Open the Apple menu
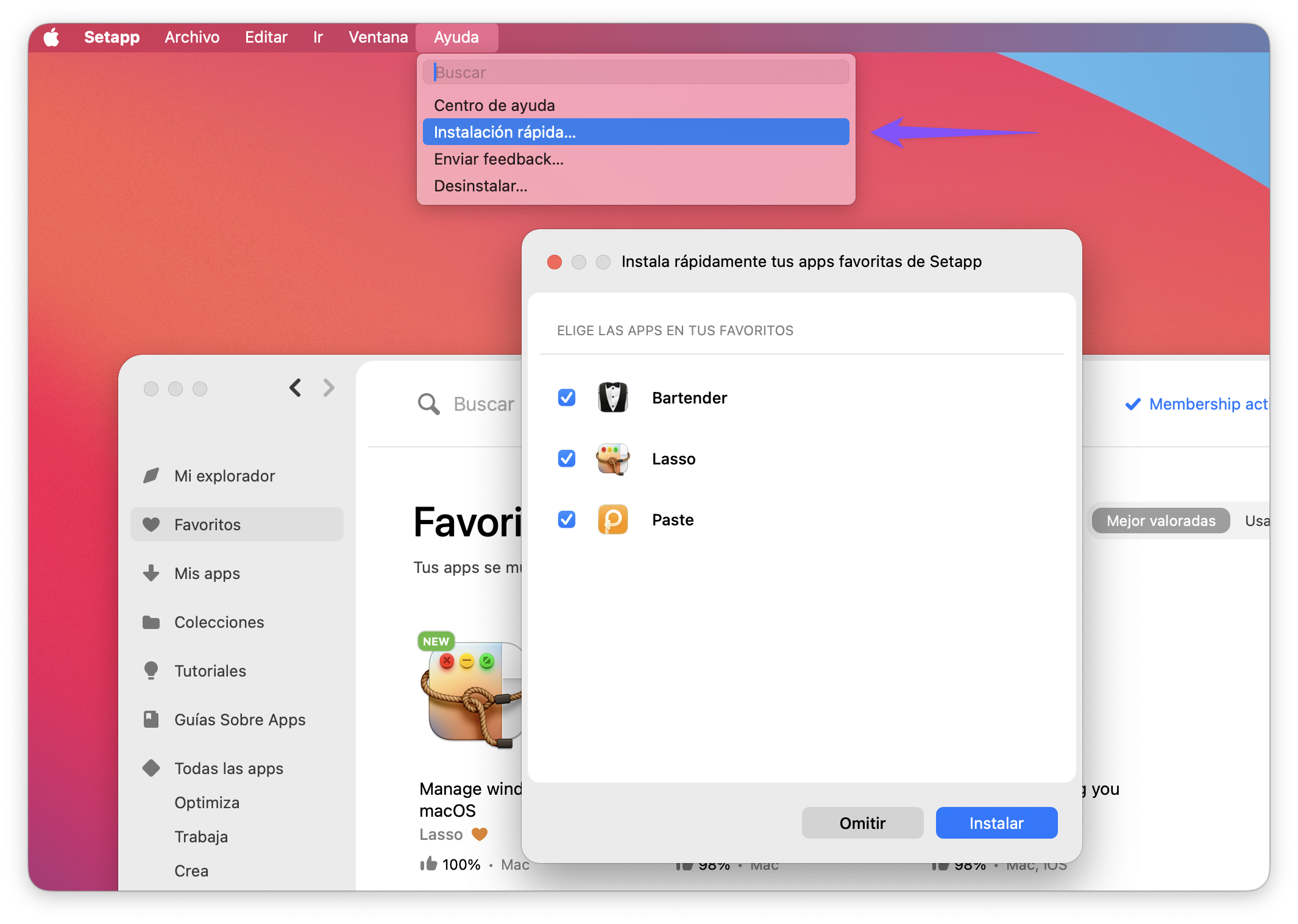This screenshot has height=924, width=1298. point(52,37)
